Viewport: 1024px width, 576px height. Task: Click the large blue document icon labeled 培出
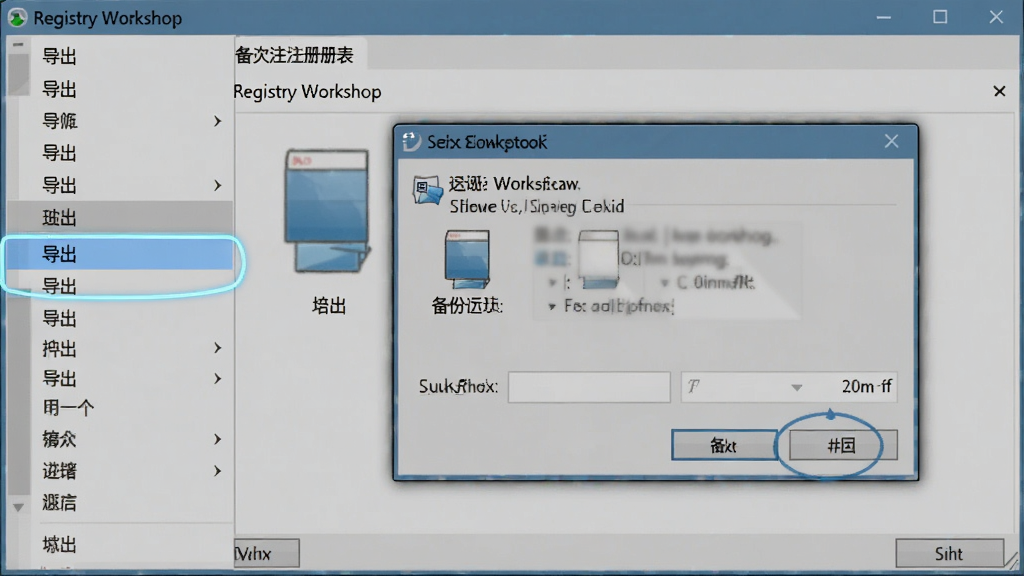tap(327, 212)
